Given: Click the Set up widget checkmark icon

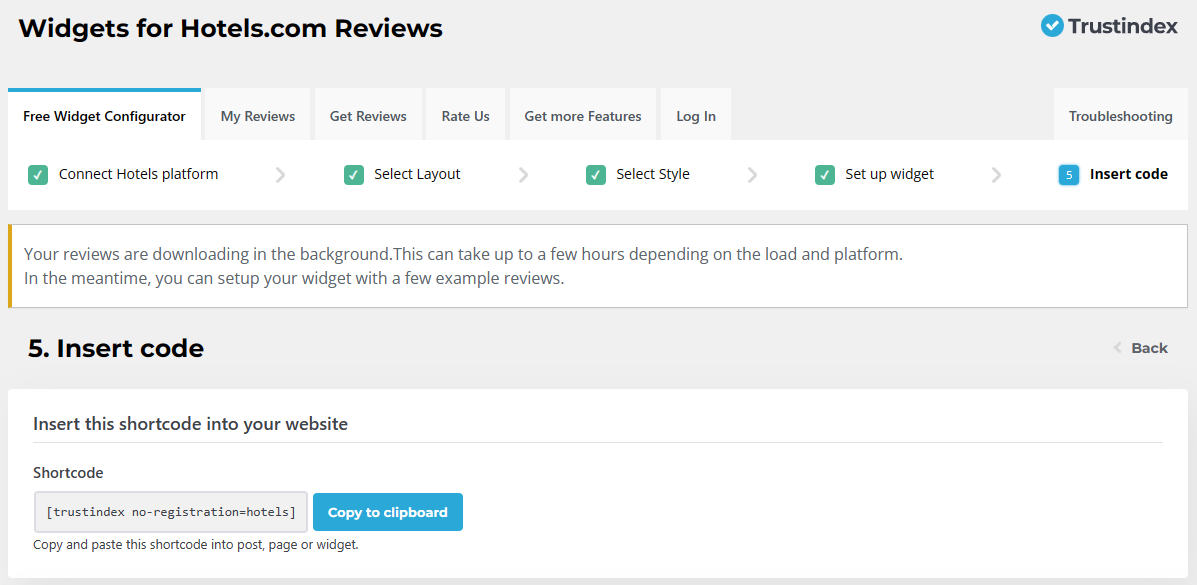Looking at the screenshot, I should 825,174.
